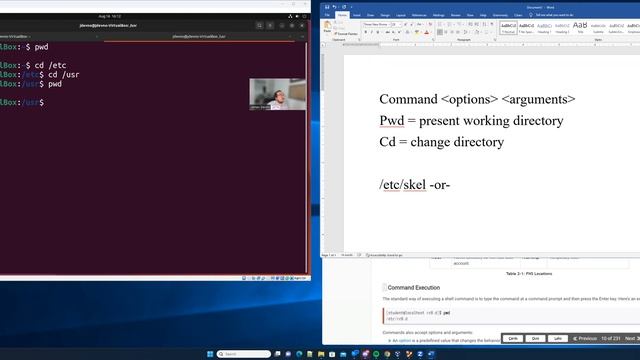Toggle Italic formatting in Word
This screenshot has width=640, height=360.
point(372,32)
